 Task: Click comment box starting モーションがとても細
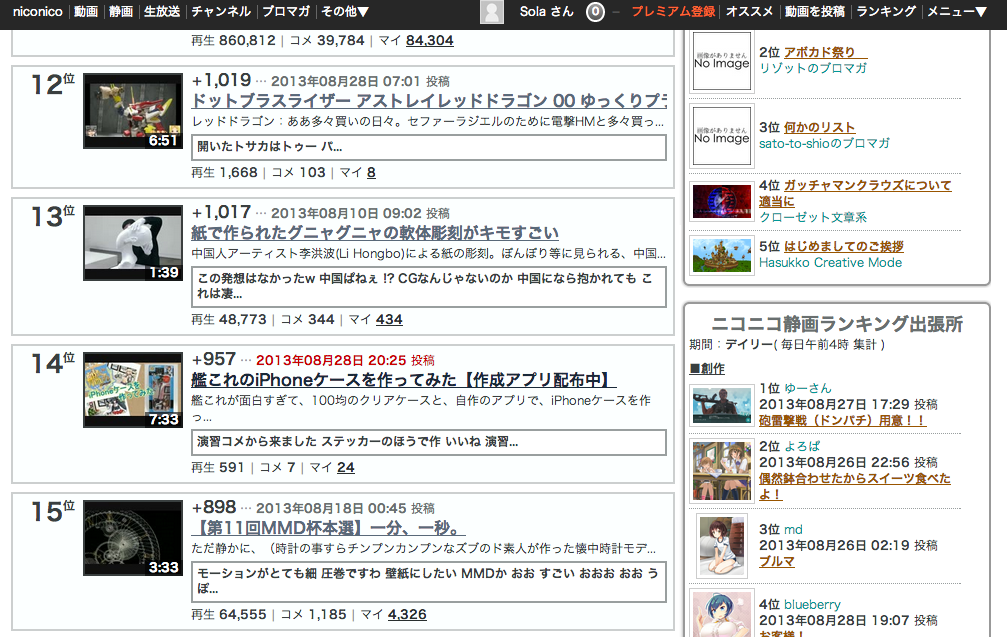429,581
